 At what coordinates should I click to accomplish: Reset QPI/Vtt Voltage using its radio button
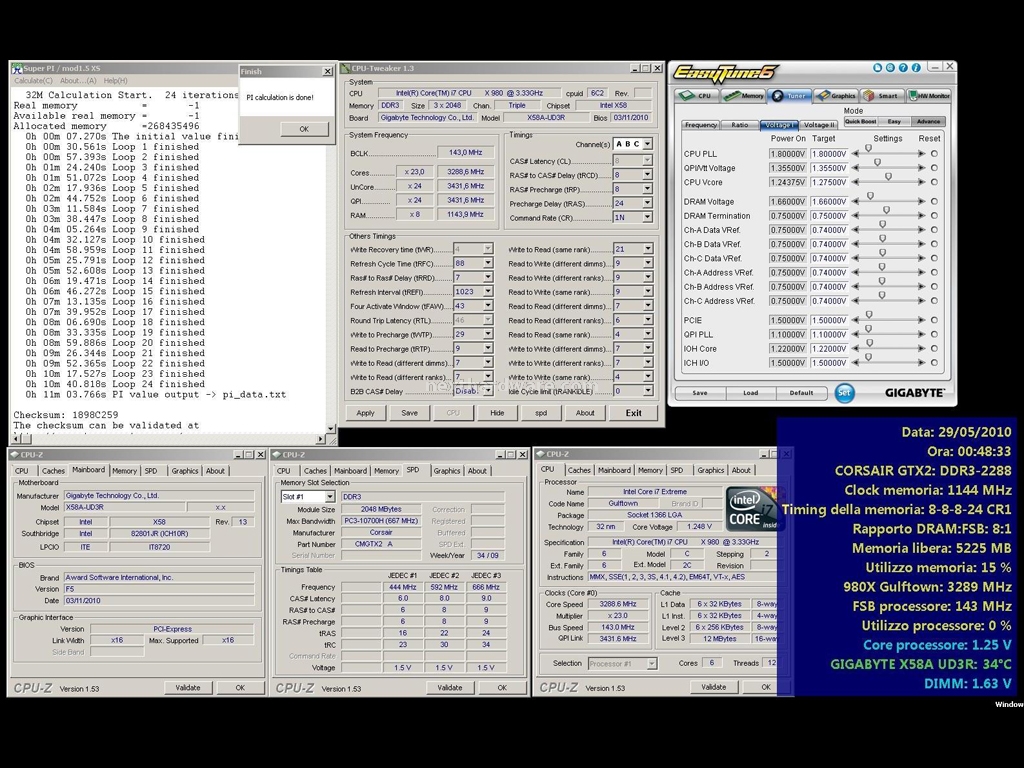tap(935, 168)
